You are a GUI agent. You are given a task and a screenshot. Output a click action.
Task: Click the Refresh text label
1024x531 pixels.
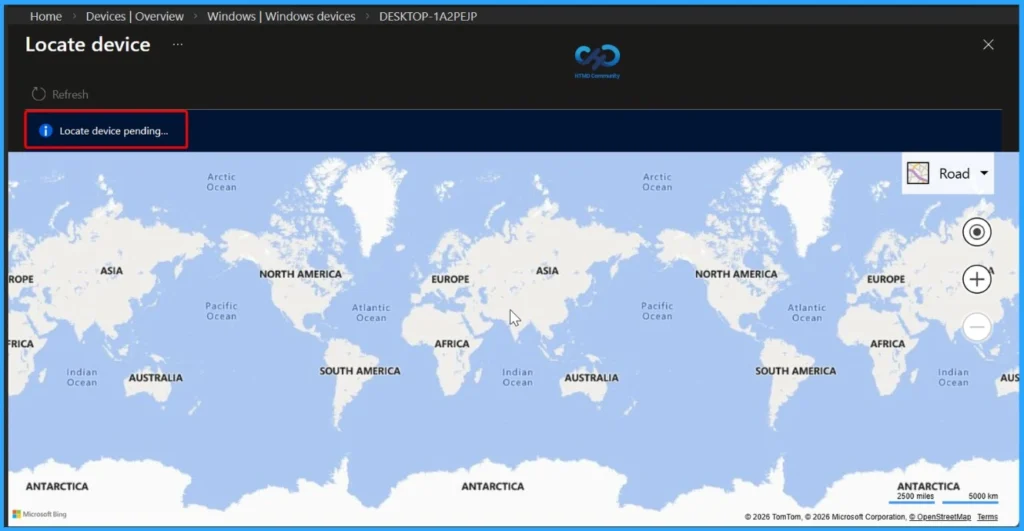click(x=70, y=95)
